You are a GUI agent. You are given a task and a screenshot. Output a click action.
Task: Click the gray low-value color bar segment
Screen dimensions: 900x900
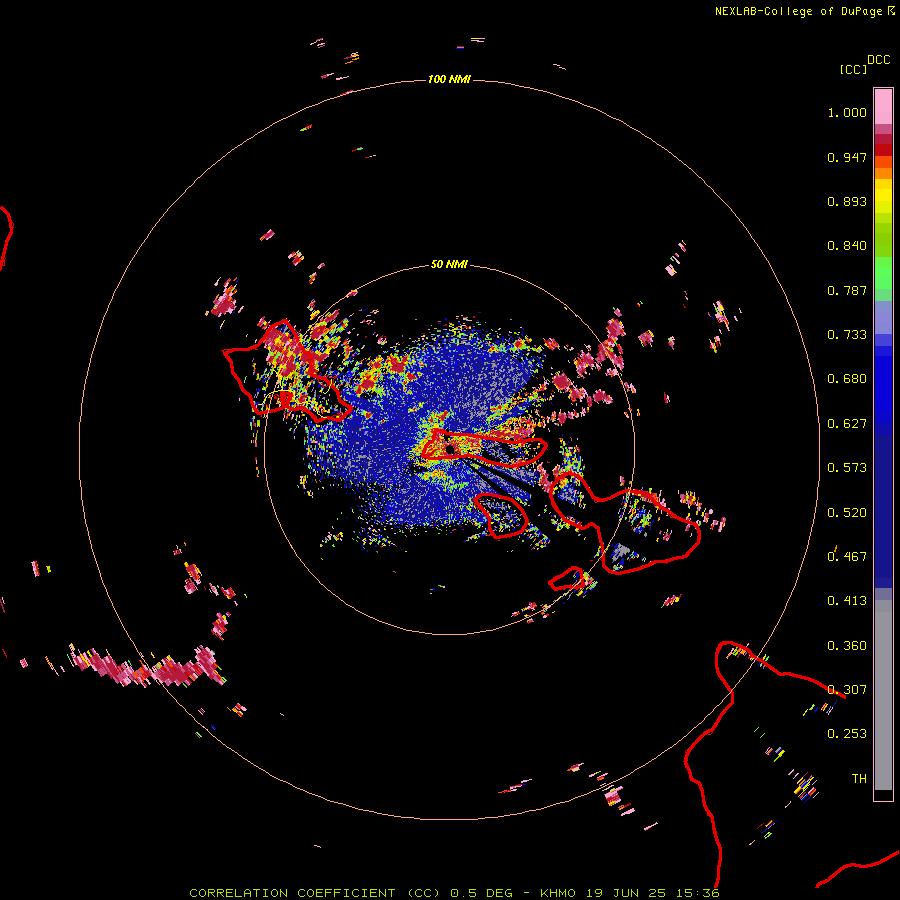[x=883, y=695]
